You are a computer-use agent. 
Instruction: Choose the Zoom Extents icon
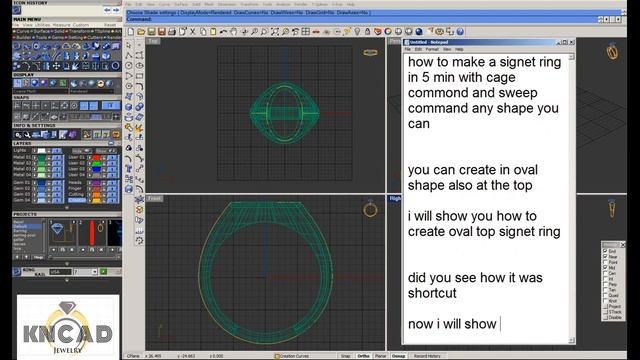275,31
